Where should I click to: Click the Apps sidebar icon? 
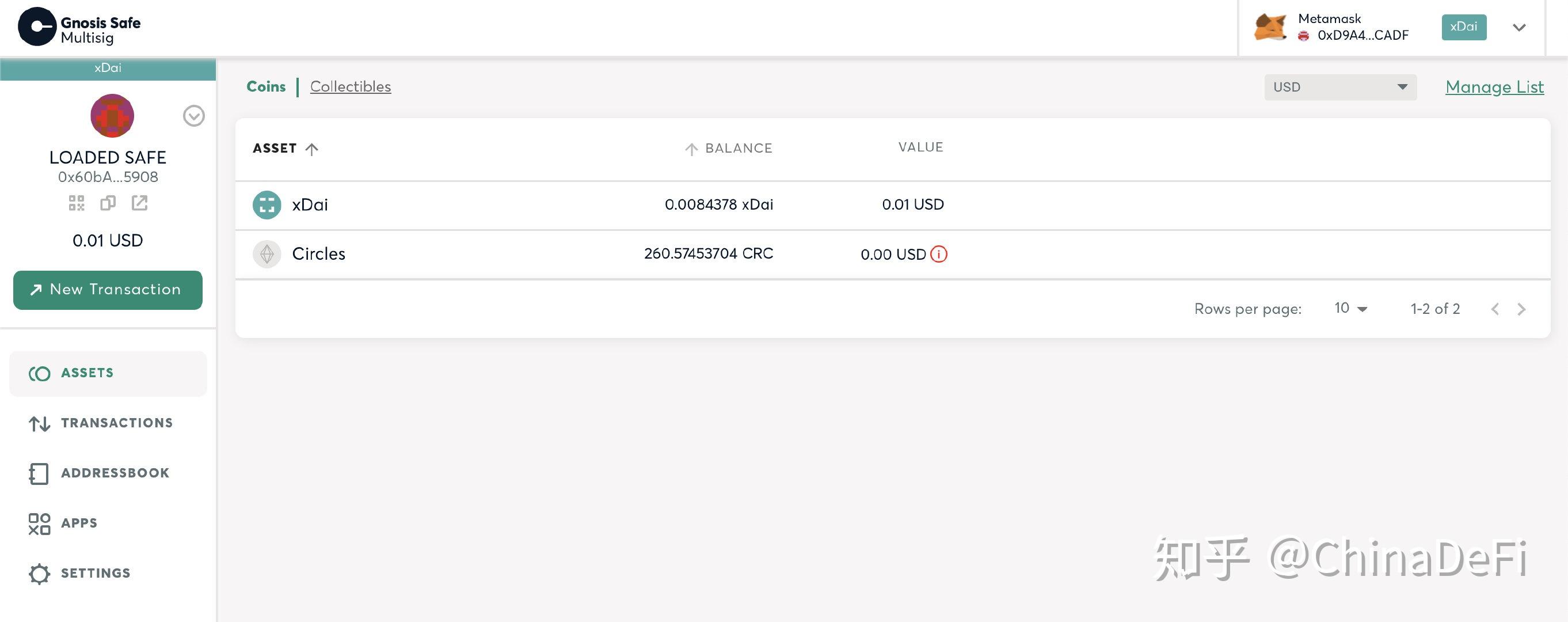37,522
